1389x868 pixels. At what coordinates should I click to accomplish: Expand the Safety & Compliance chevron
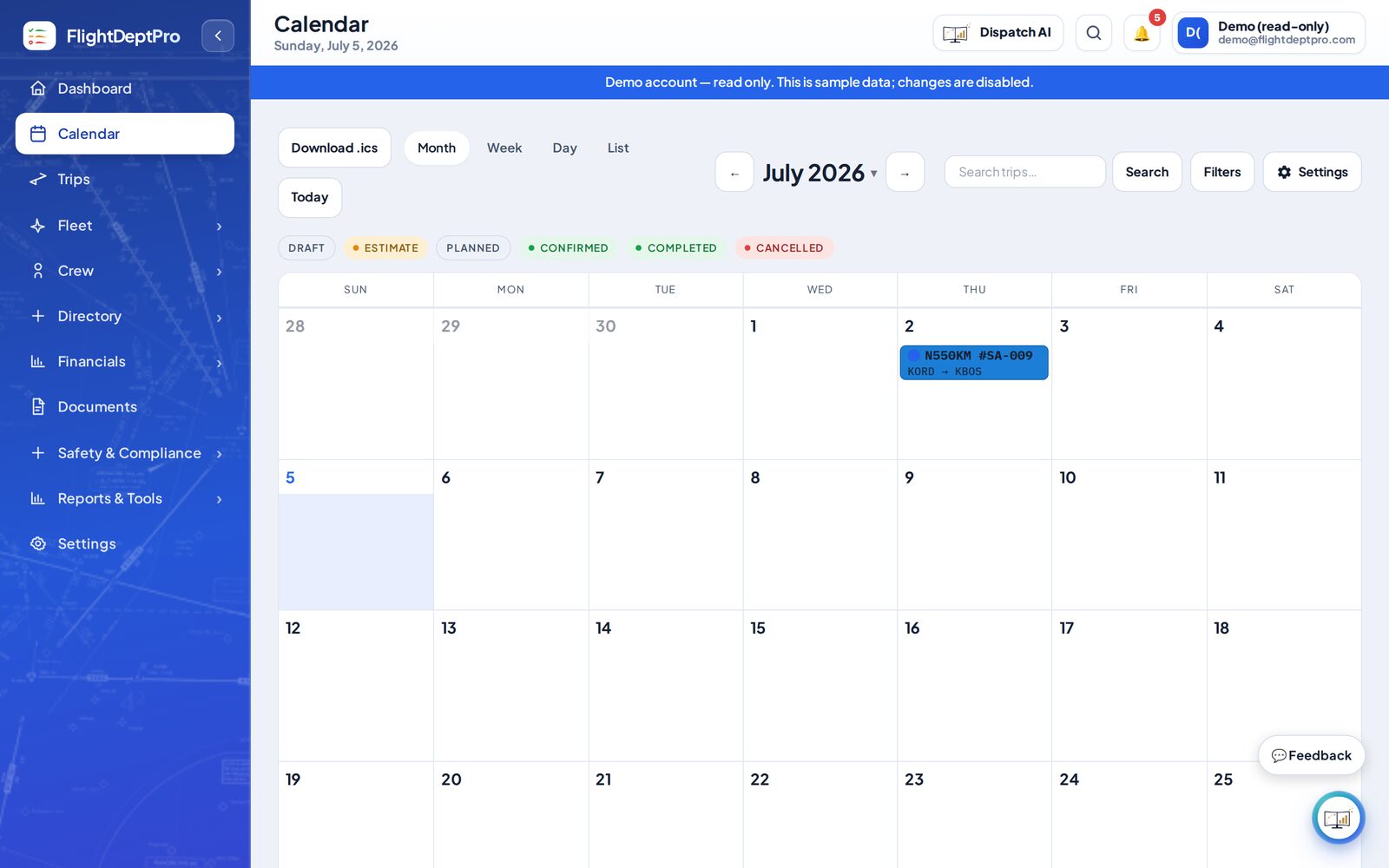pyautogui.click(x=219, y=454)
